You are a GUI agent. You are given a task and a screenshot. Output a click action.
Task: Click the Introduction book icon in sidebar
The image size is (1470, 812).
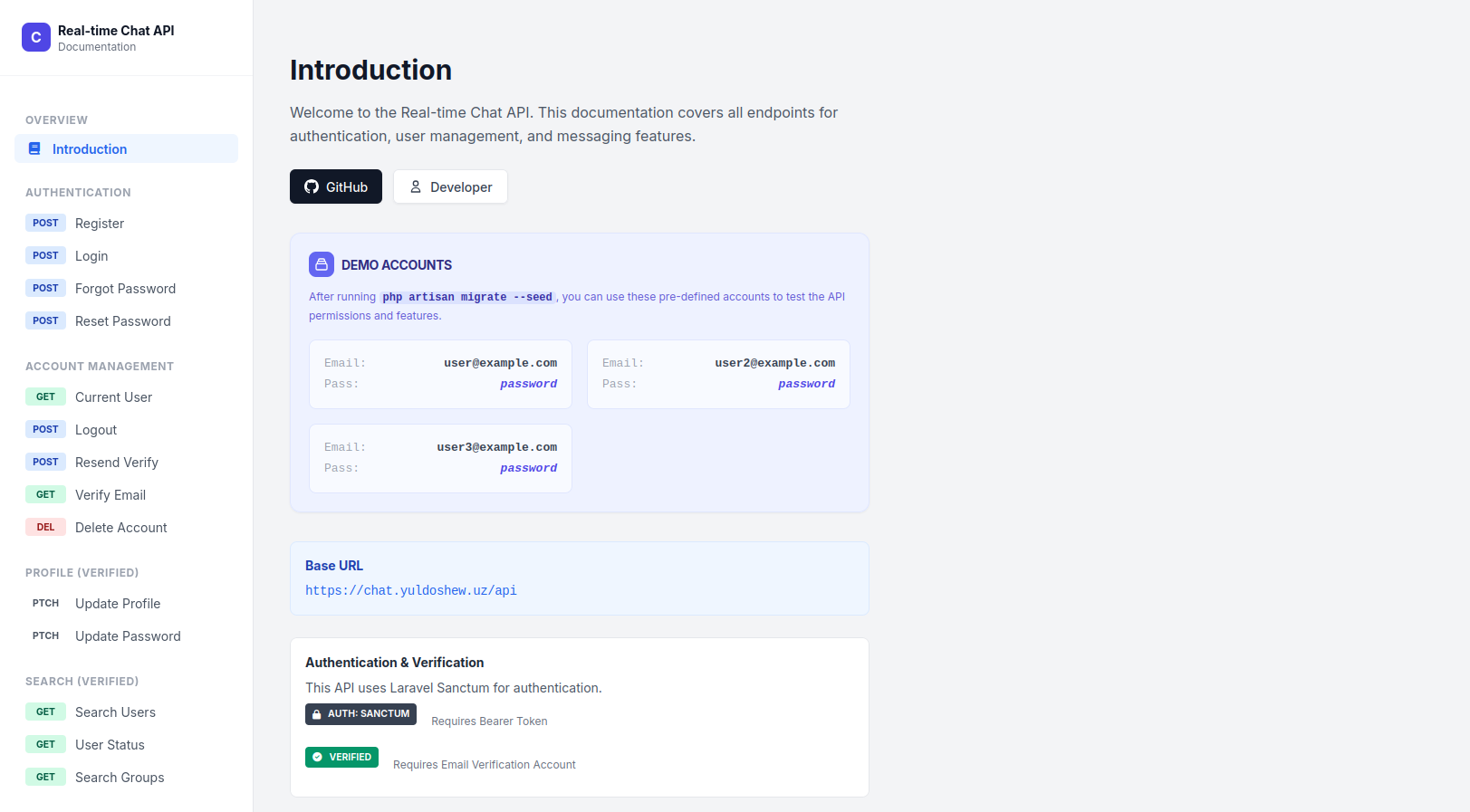coord(34,148)
